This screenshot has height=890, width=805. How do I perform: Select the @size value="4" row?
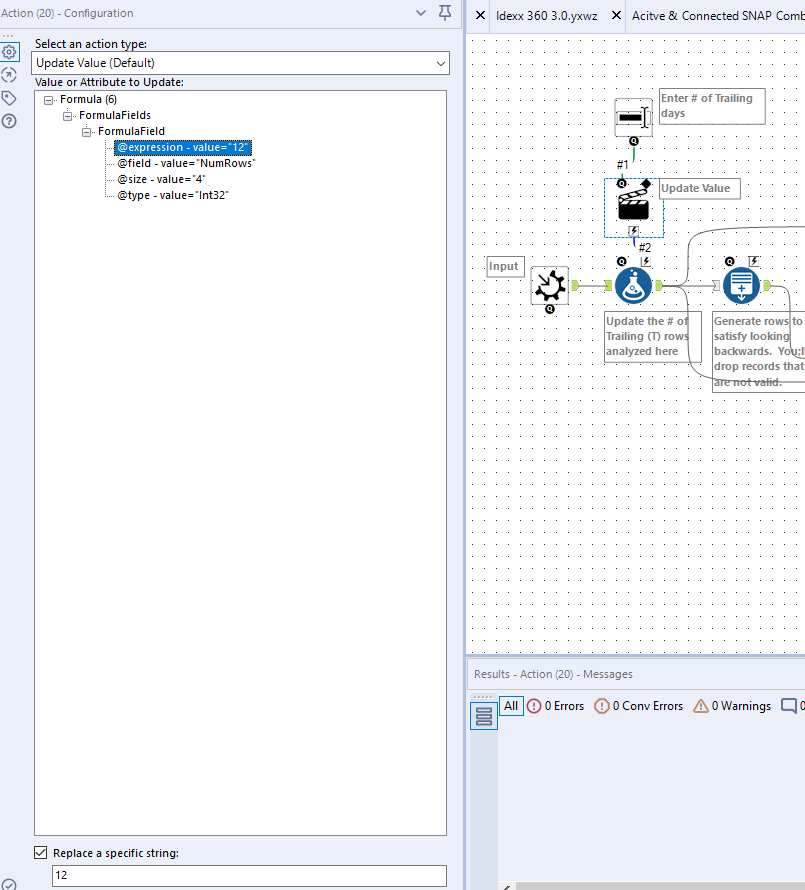pyautogui.click(x=161, y=179)
